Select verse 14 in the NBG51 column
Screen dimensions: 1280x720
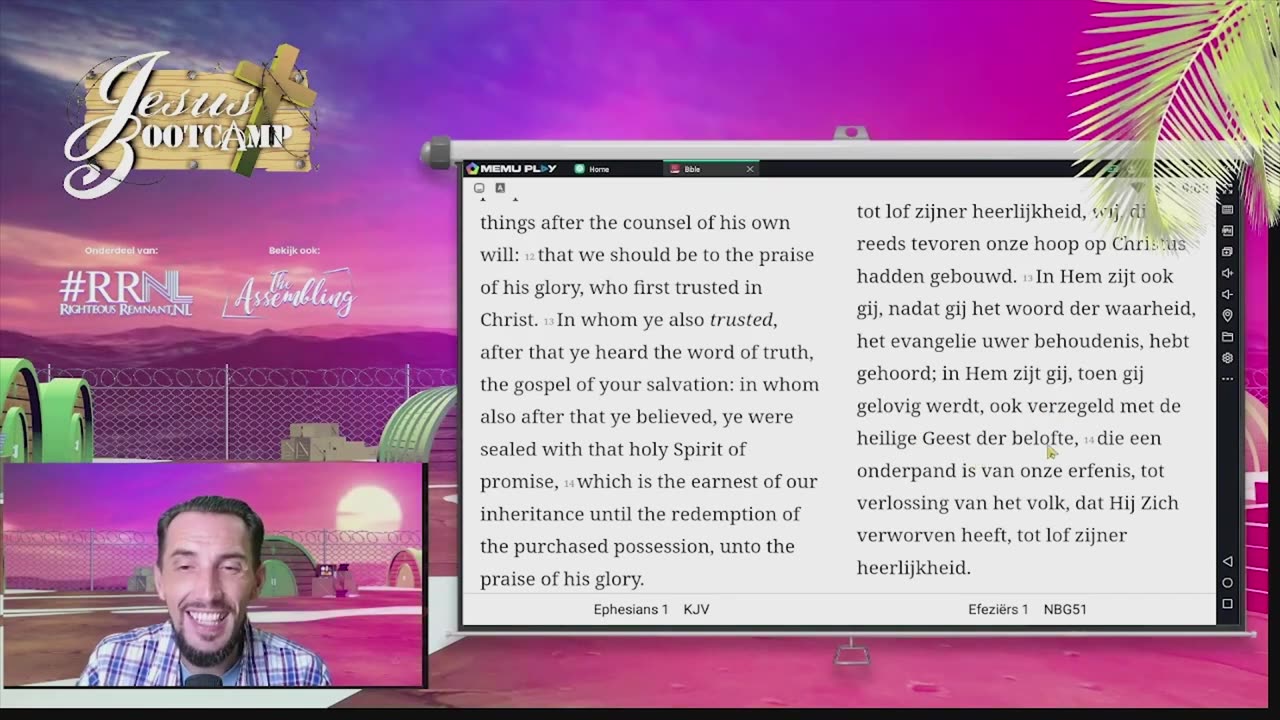point(1089,440)
